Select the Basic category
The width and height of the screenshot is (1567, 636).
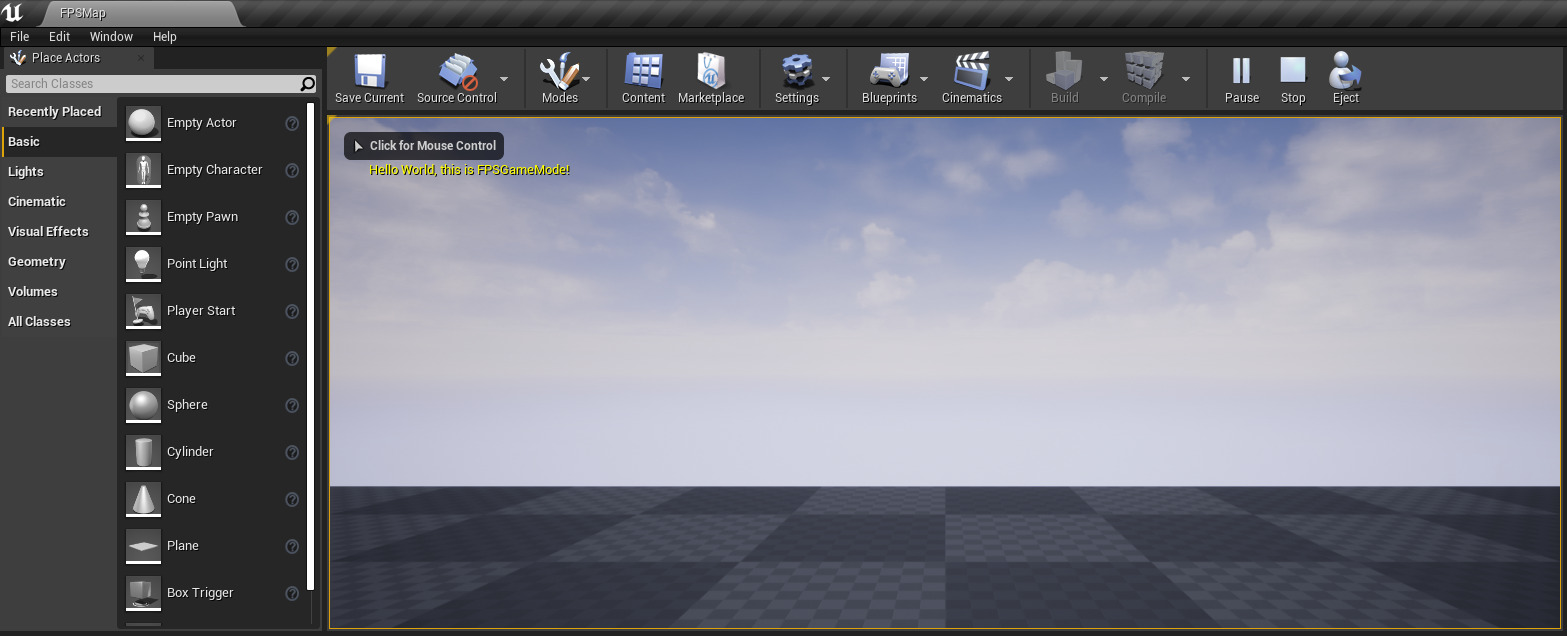(59, 142)
